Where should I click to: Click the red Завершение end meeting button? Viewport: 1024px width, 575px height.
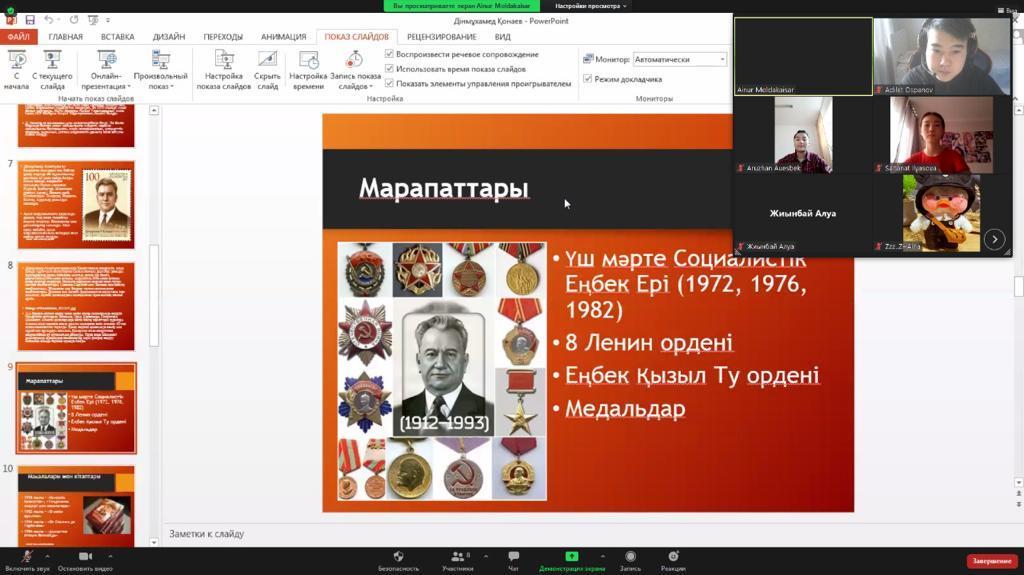pos(991,561)
